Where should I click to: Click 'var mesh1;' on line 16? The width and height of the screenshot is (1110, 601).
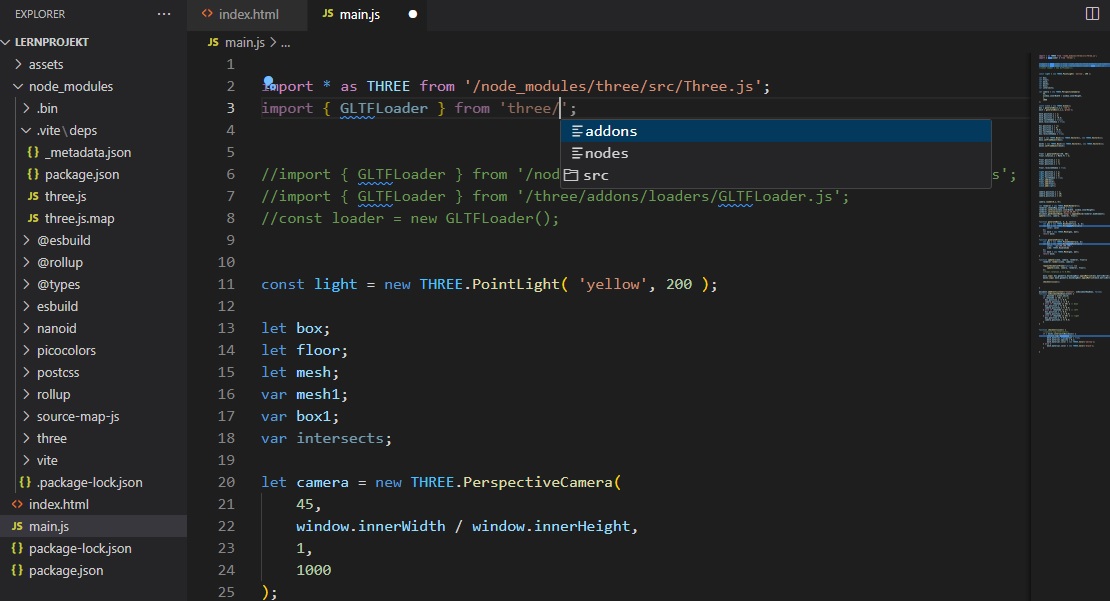304,394
